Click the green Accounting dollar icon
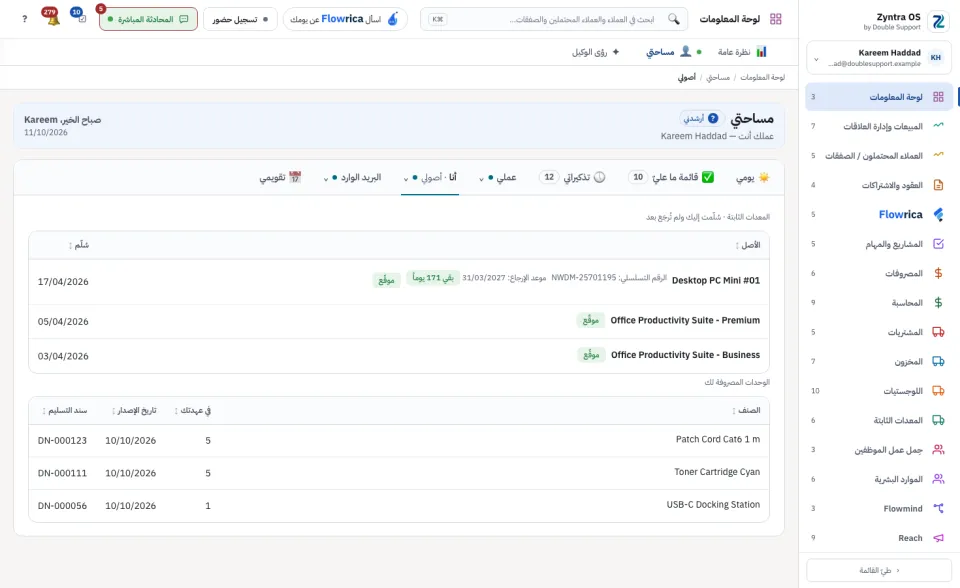Viewport: 960px width, 588px height. click(x=938, y=303)
